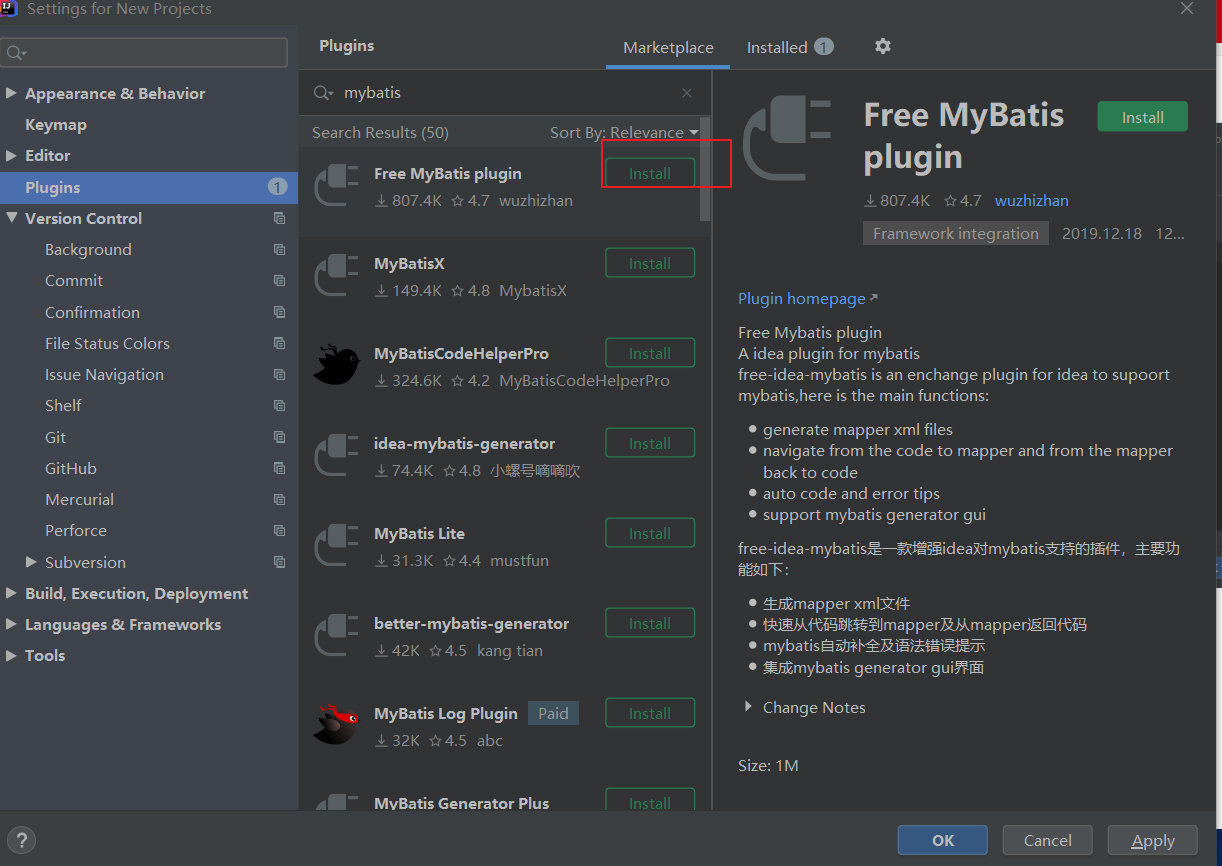Viewport: 1222px width, 866px height.
Task: Click the Cancel button
Action: point(1047,840)
